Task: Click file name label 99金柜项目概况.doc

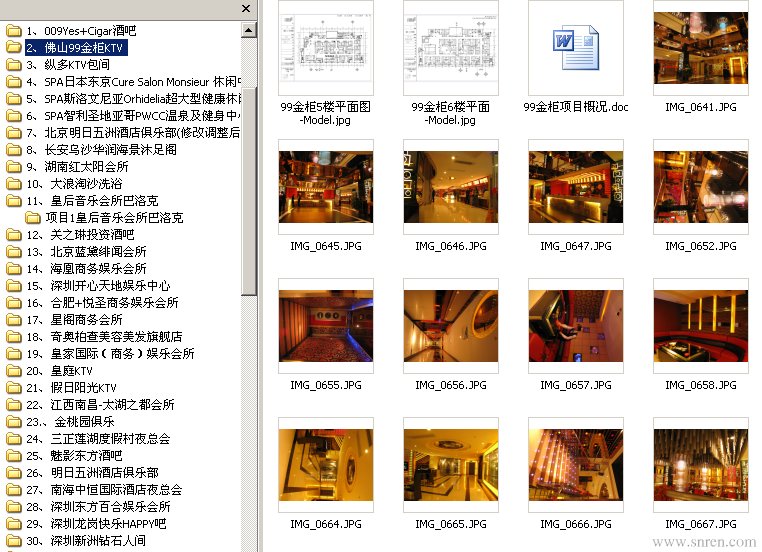Action: pyautogui.click(x=576, y=107)
